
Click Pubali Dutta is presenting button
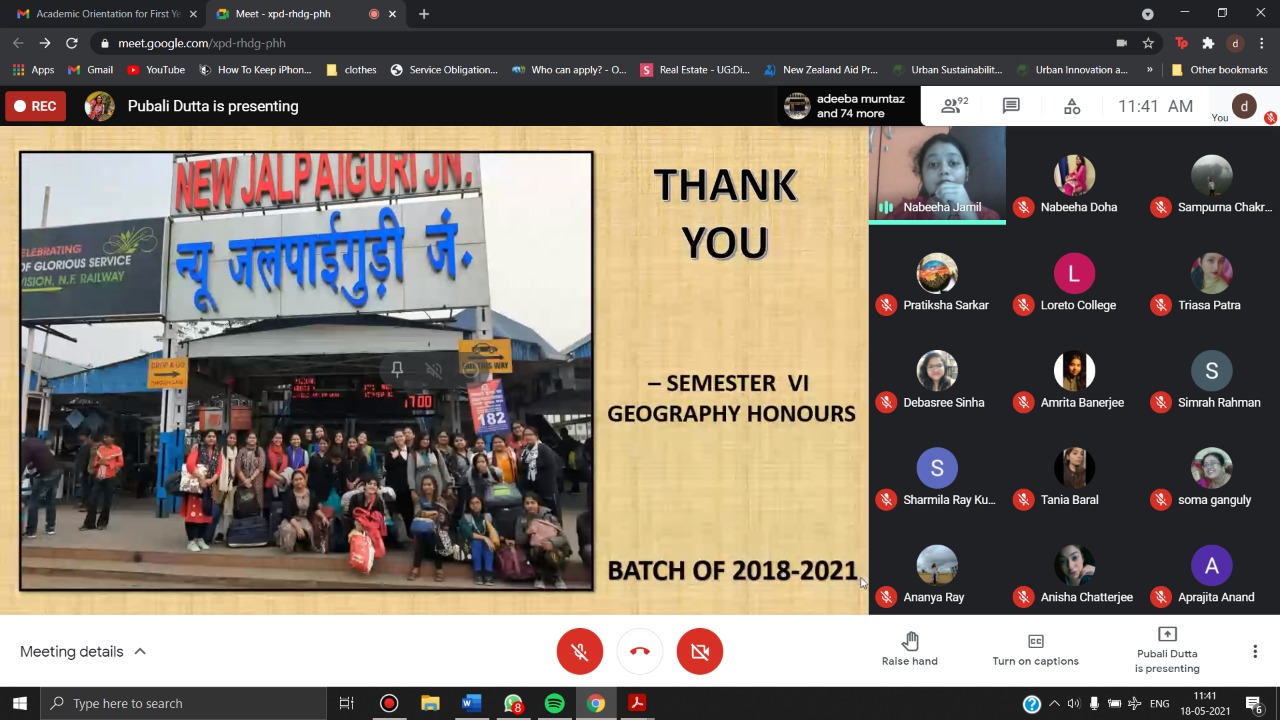click(1166, 648)
